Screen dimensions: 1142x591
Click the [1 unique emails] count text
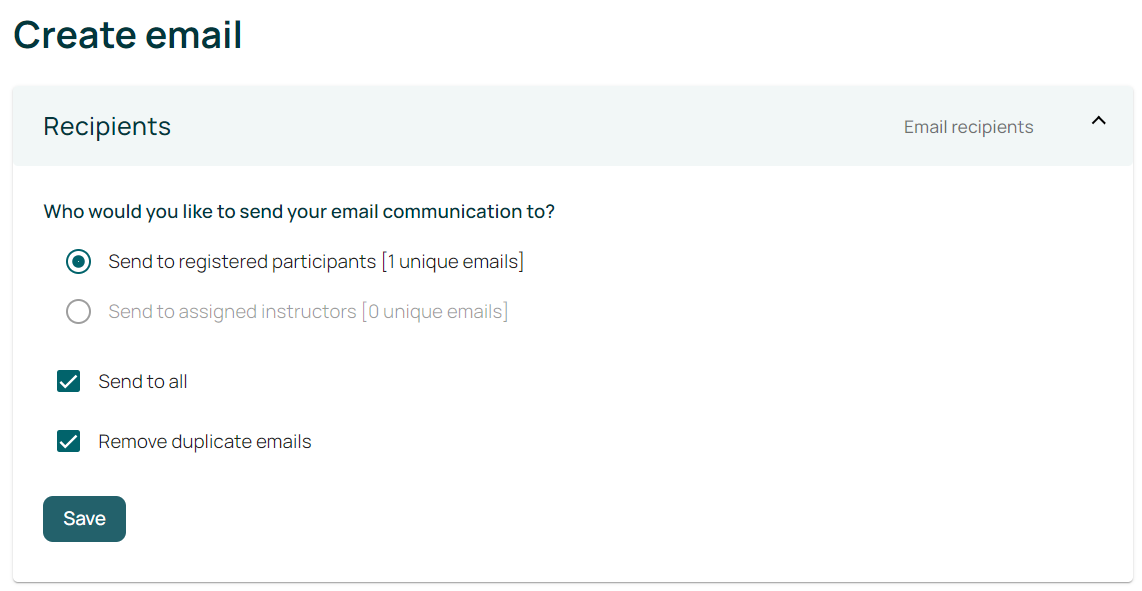(453, 262)
